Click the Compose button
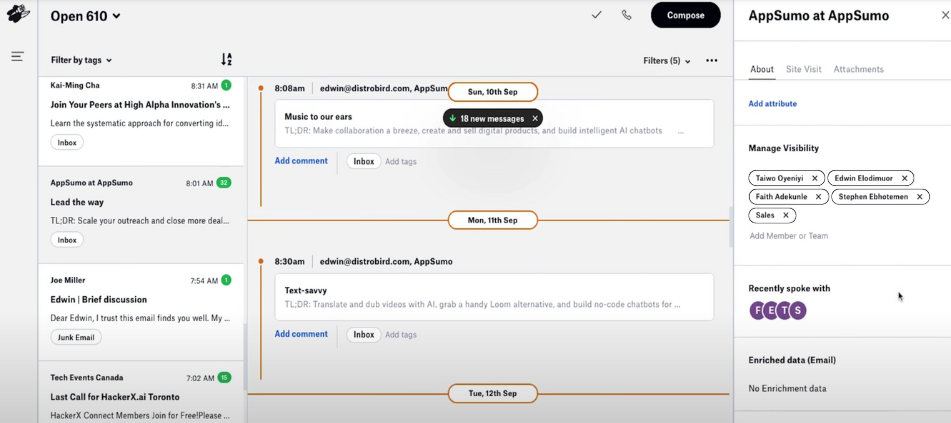 click(686, 15)
